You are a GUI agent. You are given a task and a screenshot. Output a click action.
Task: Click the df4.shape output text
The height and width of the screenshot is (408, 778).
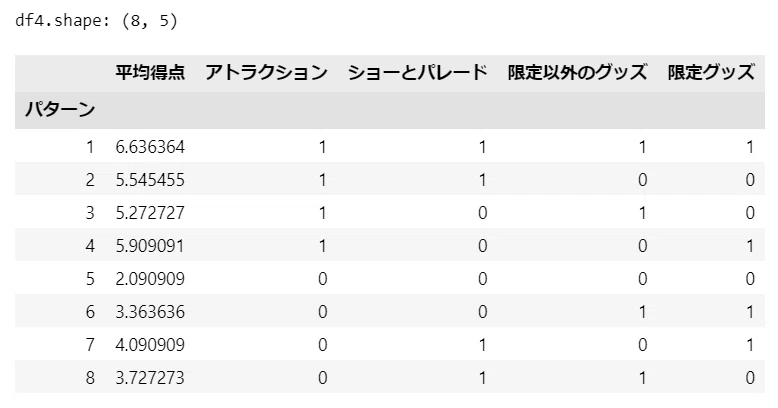point(96,21)
